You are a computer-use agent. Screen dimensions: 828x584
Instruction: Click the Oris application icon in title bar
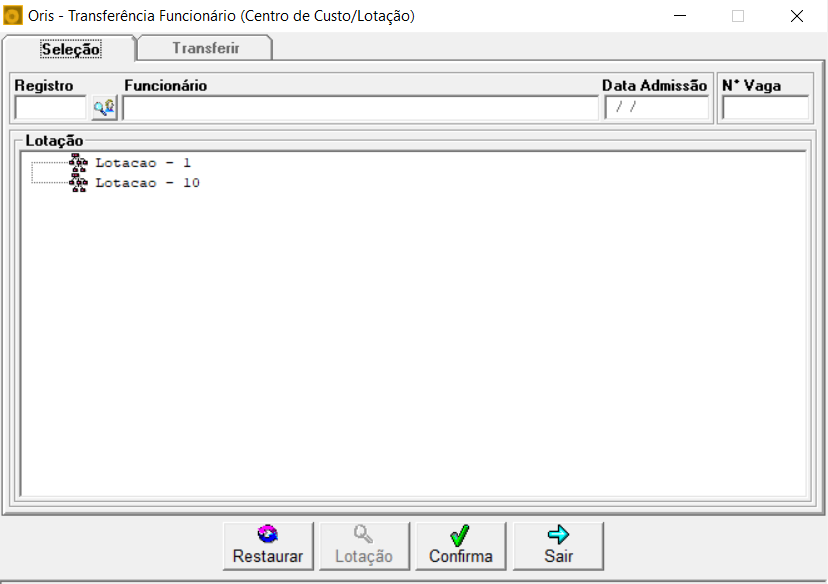coord(13,16)
